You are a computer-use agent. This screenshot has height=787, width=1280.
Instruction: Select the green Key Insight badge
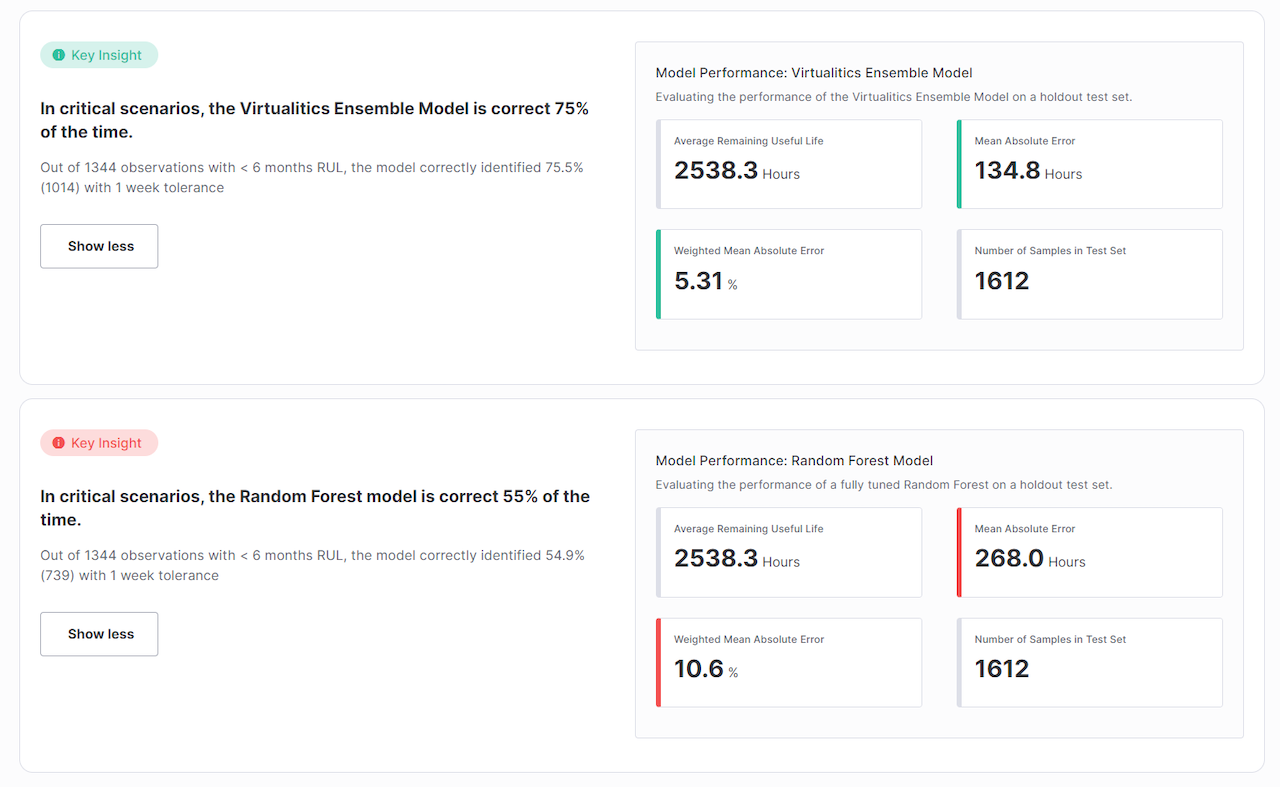(99, 55)
